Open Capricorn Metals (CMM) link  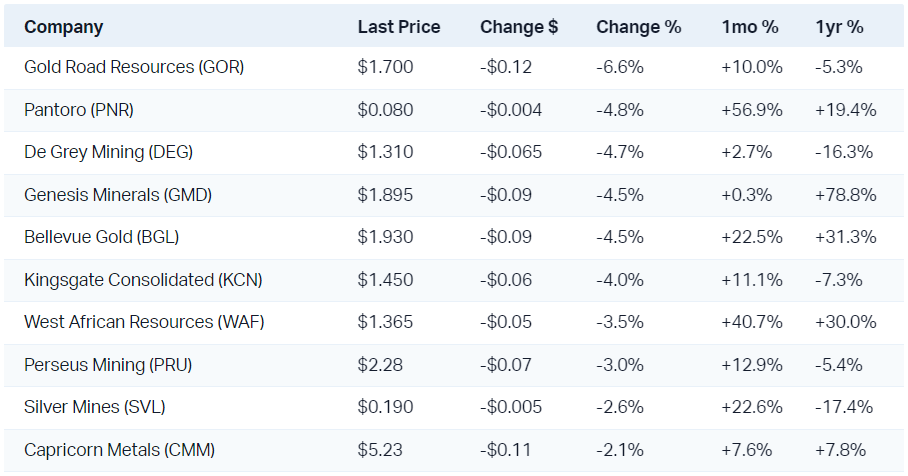(x=119, y=450)
